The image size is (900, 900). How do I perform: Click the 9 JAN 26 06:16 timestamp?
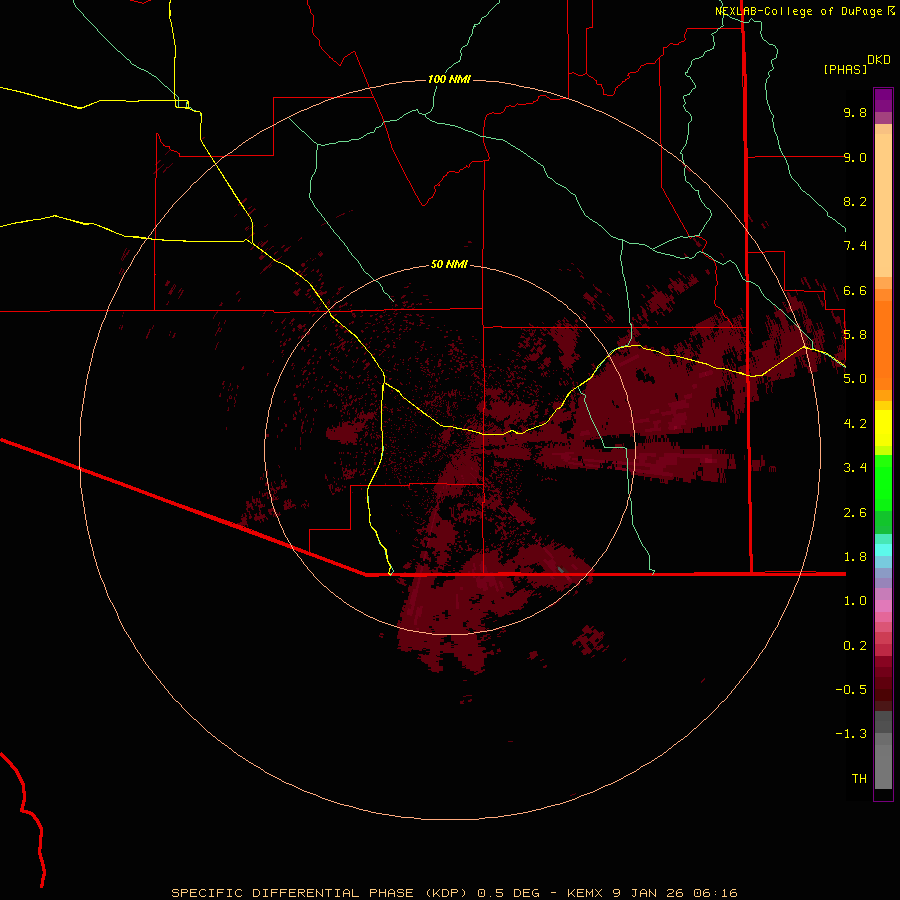(675, 893)
